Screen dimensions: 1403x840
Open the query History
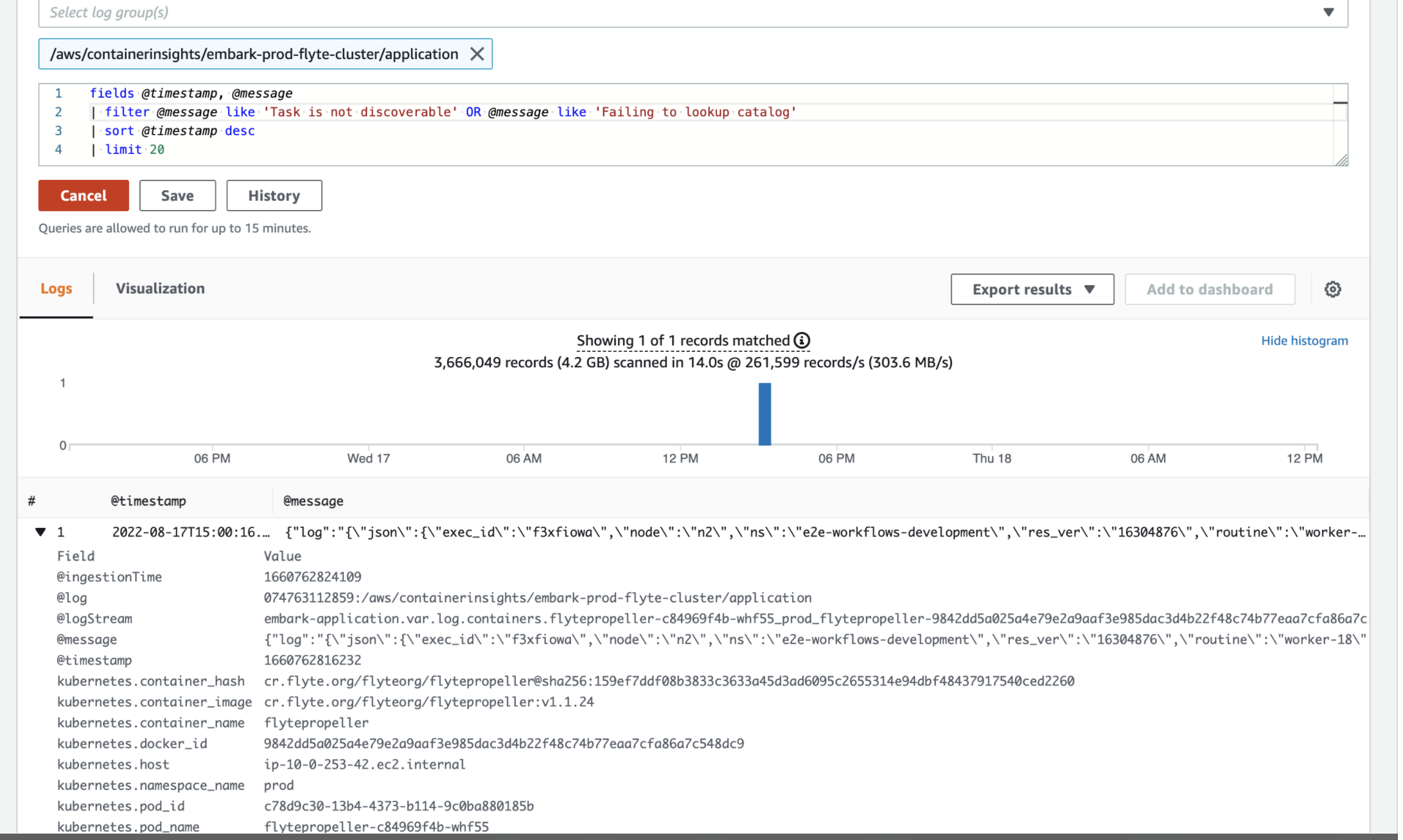(x=274, y=195)
